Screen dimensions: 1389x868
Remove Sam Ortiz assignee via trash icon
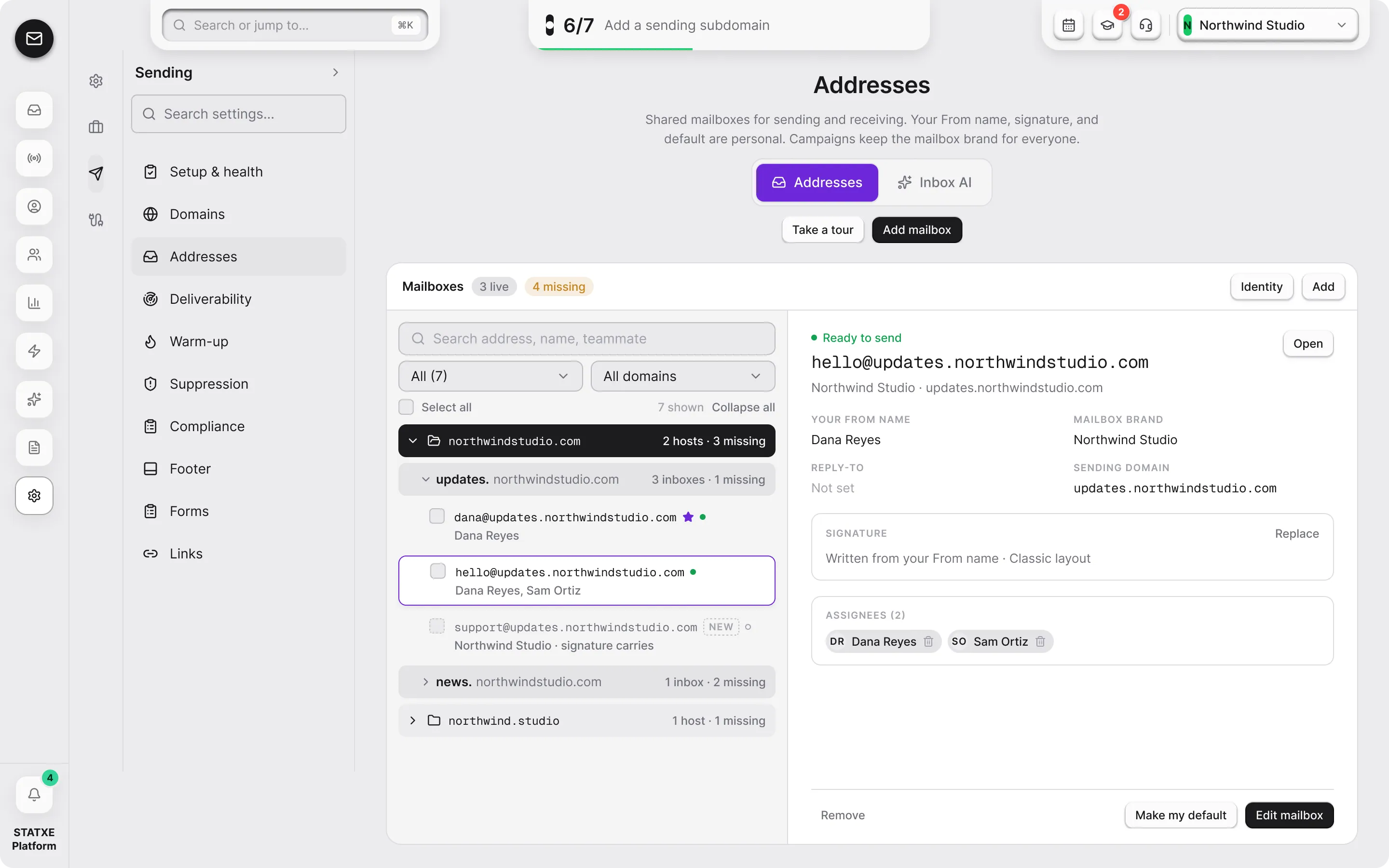point(1040,641)
